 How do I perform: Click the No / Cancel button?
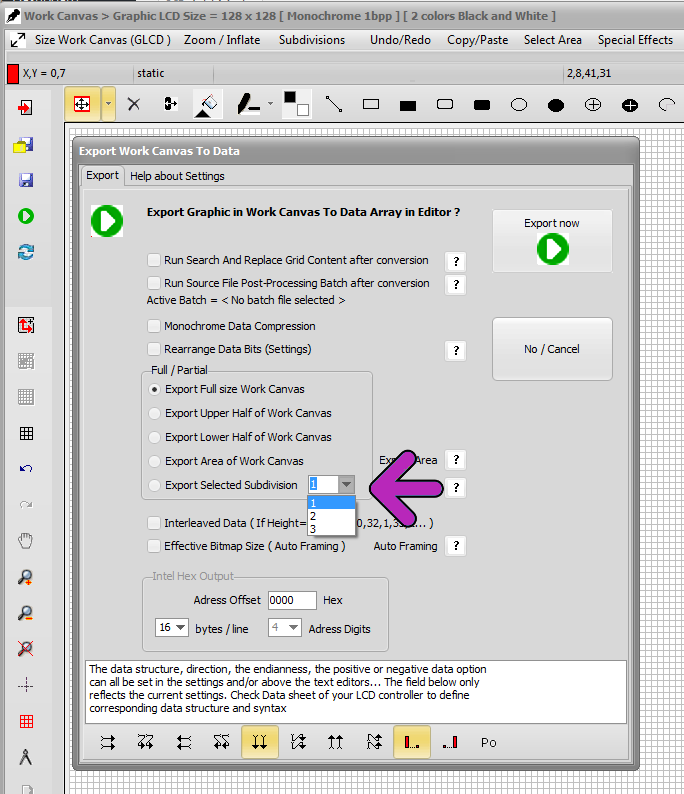tap(552, 349)
